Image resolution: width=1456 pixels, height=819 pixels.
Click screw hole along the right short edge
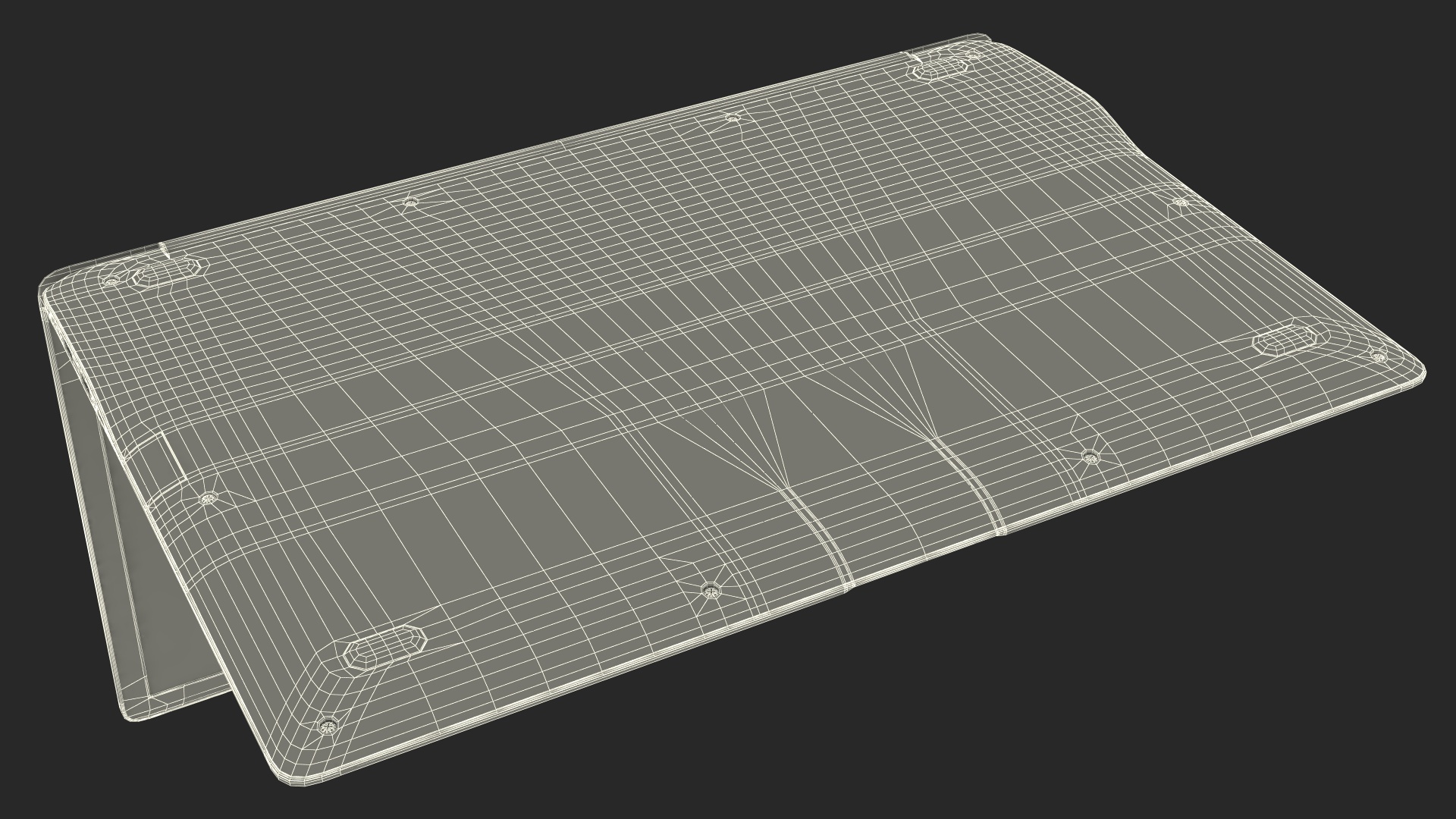pos(1180,202)
